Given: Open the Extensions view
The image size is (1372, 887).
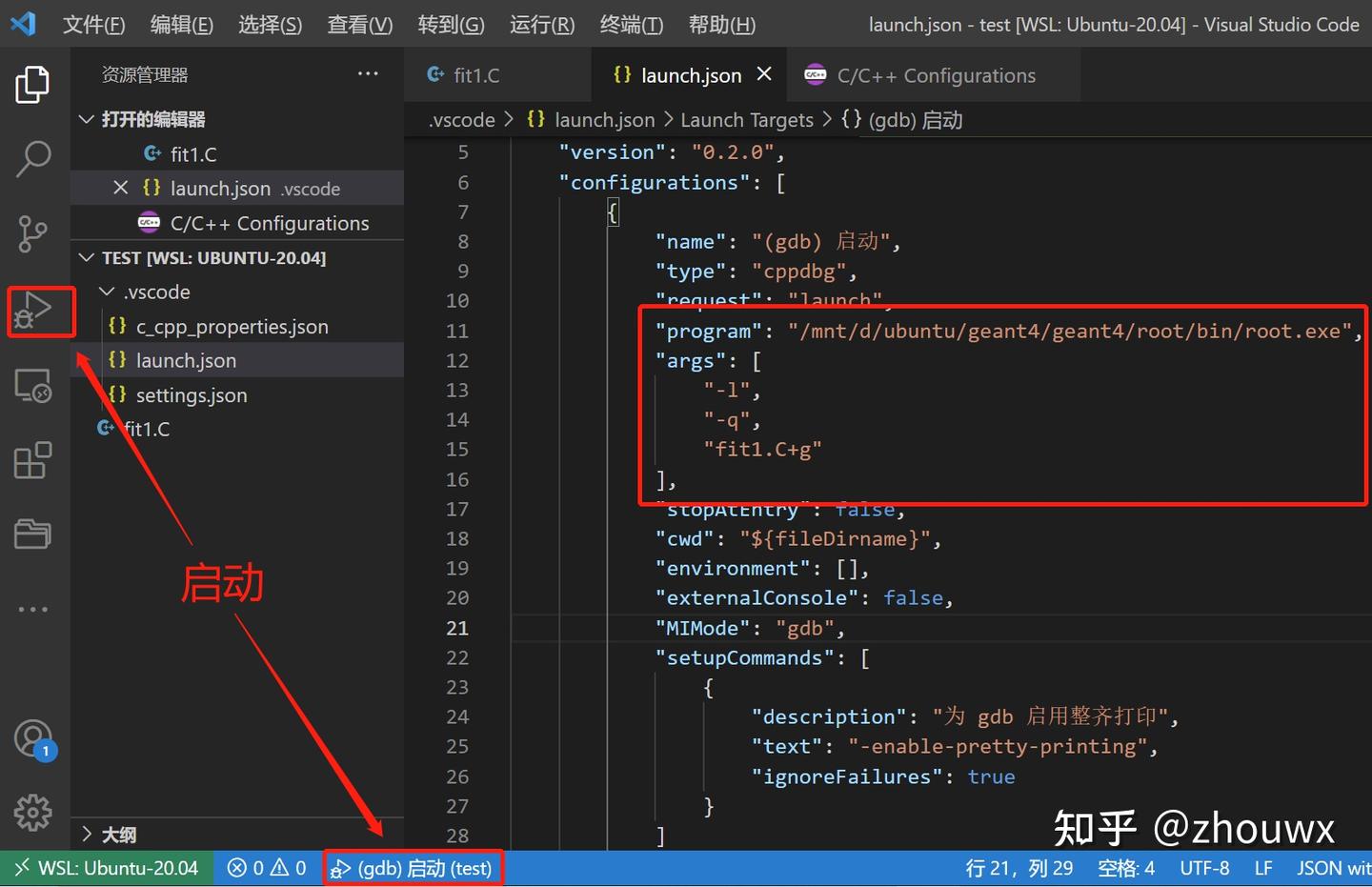Looking at the screenshot, I should [32, 460].
